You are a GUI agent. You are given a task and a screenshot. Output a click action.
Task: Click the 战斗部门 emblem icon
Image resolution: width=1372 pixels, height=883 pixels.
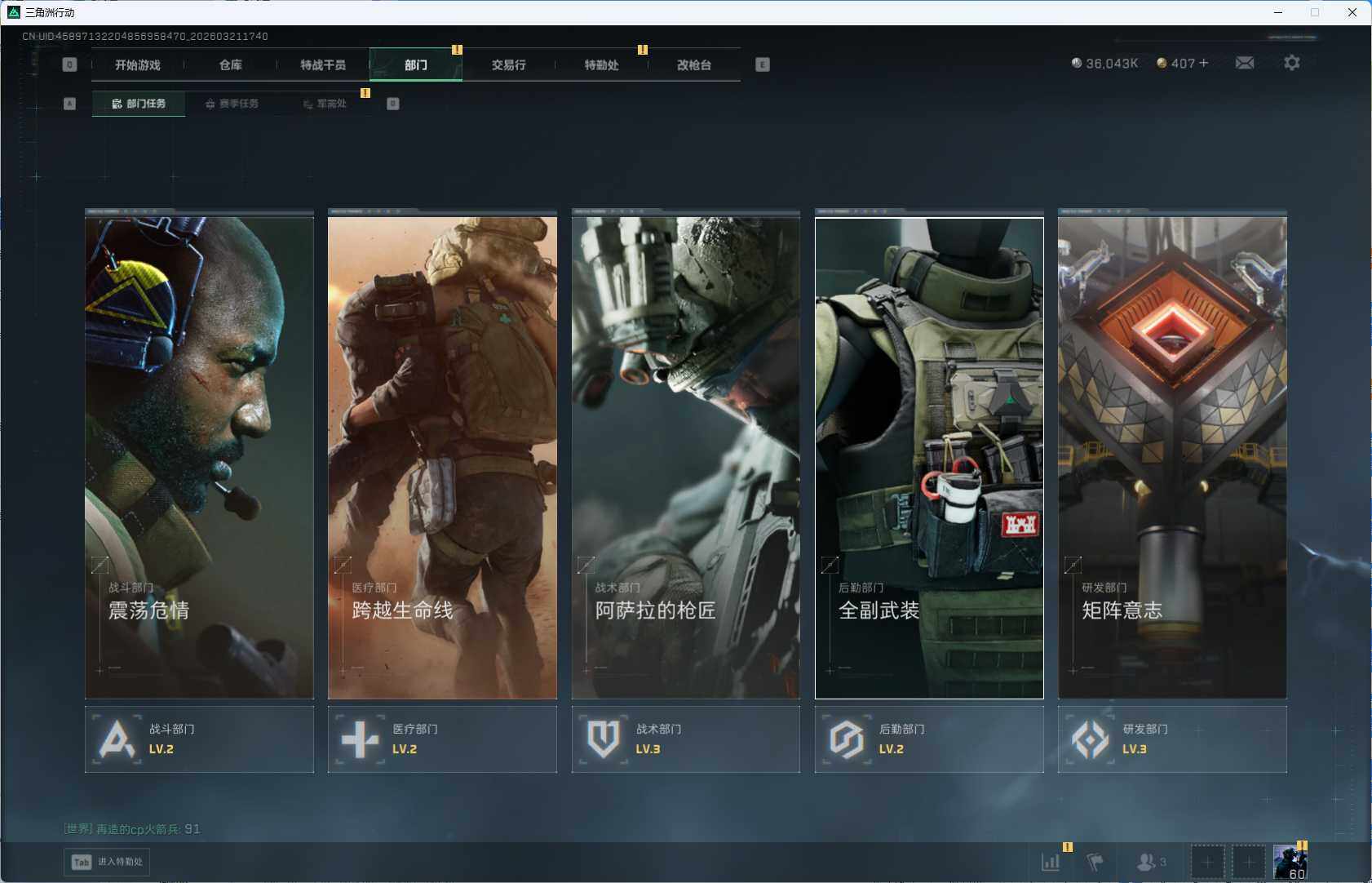coord(117,739)
